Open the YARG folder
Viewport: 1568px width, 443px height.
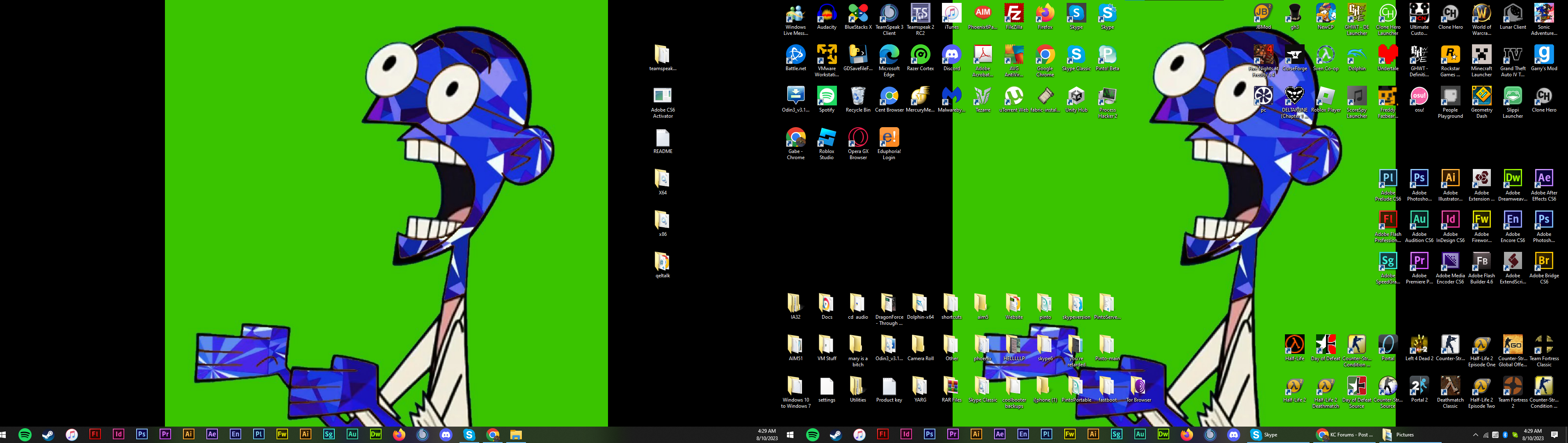[920, 389]
